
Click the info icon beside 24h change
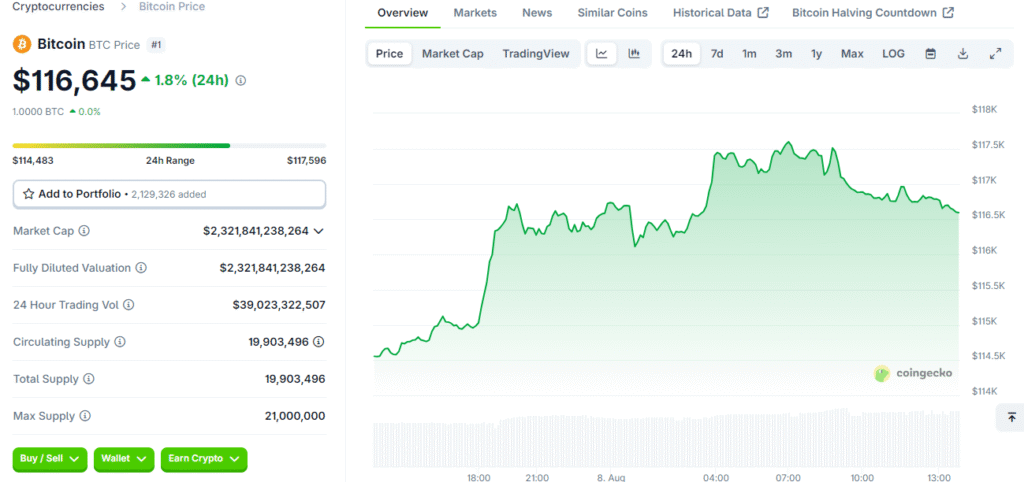pos(241,80)
